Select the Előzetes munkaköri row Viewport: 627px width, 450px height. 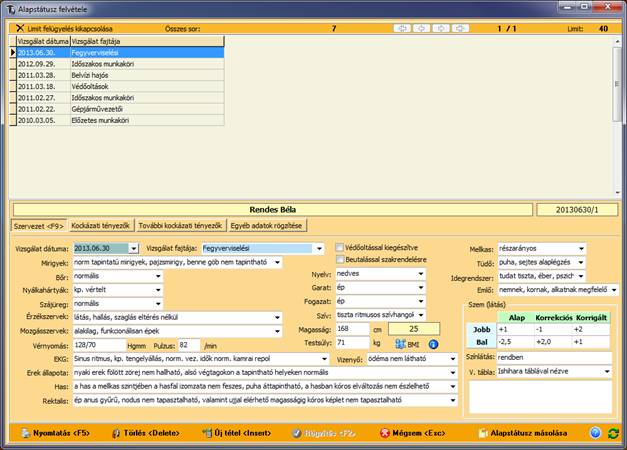120,120
